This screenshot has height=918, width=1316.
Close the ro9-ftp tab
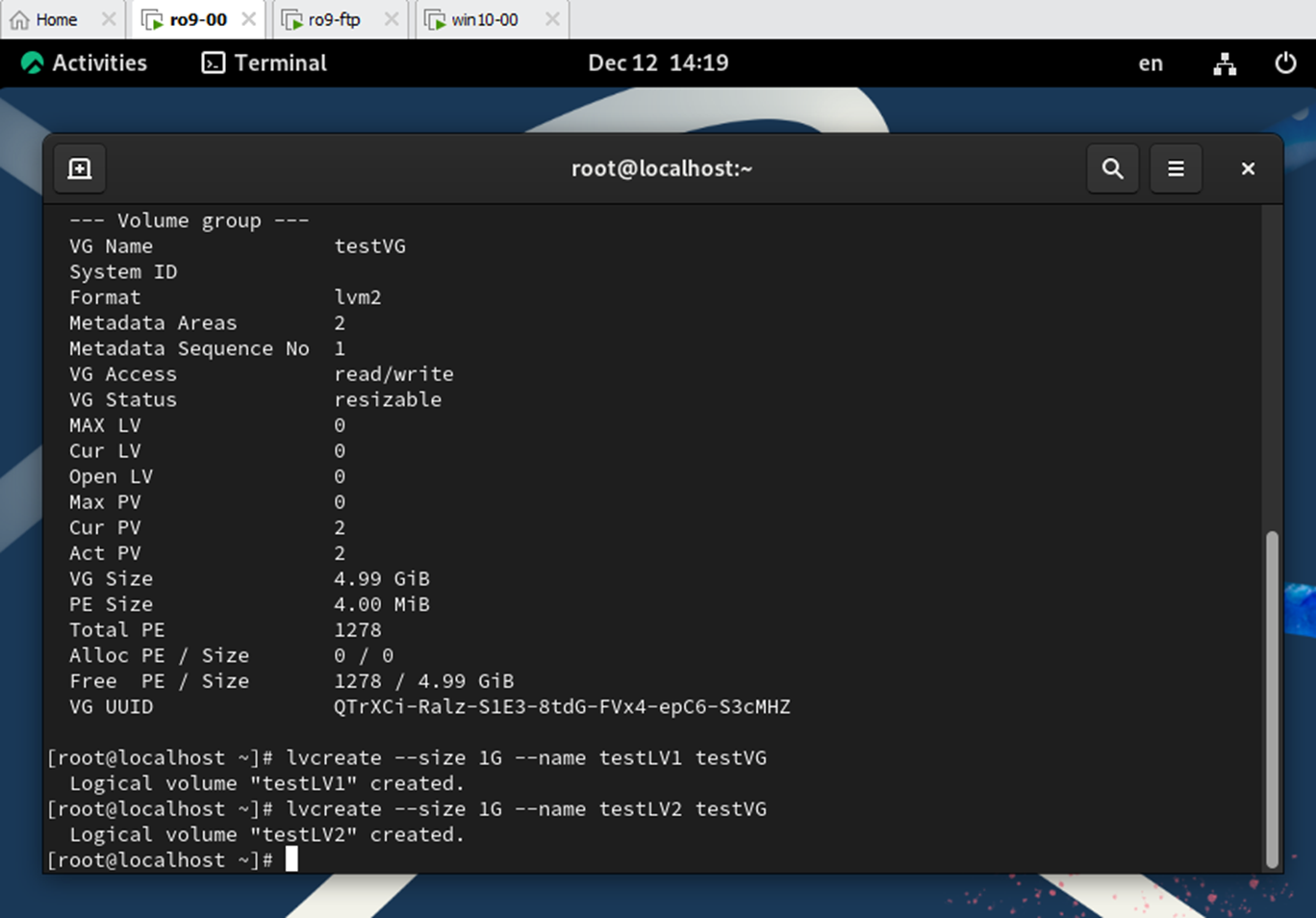tap(391, 19)
